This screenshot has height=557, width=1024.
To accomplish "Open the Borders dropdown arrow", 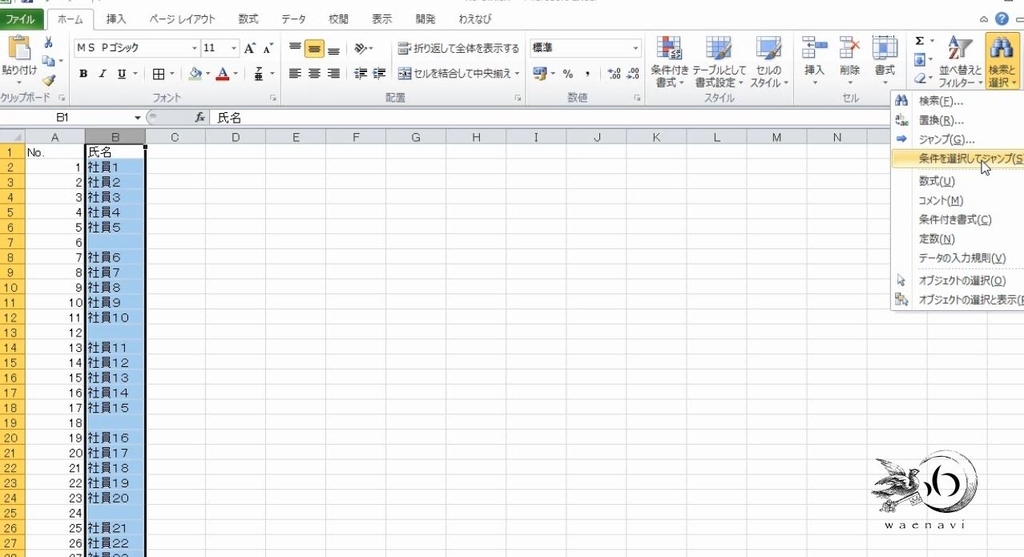I will [172, 74].
